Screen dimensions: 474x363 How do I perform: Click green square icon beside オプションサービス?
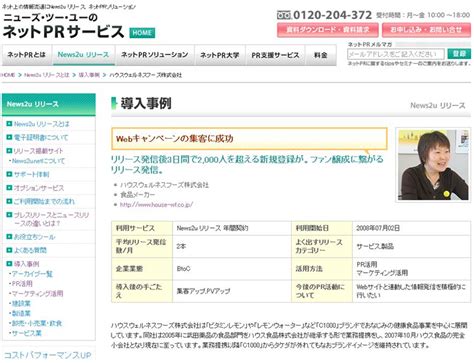[x=9, y=188]
